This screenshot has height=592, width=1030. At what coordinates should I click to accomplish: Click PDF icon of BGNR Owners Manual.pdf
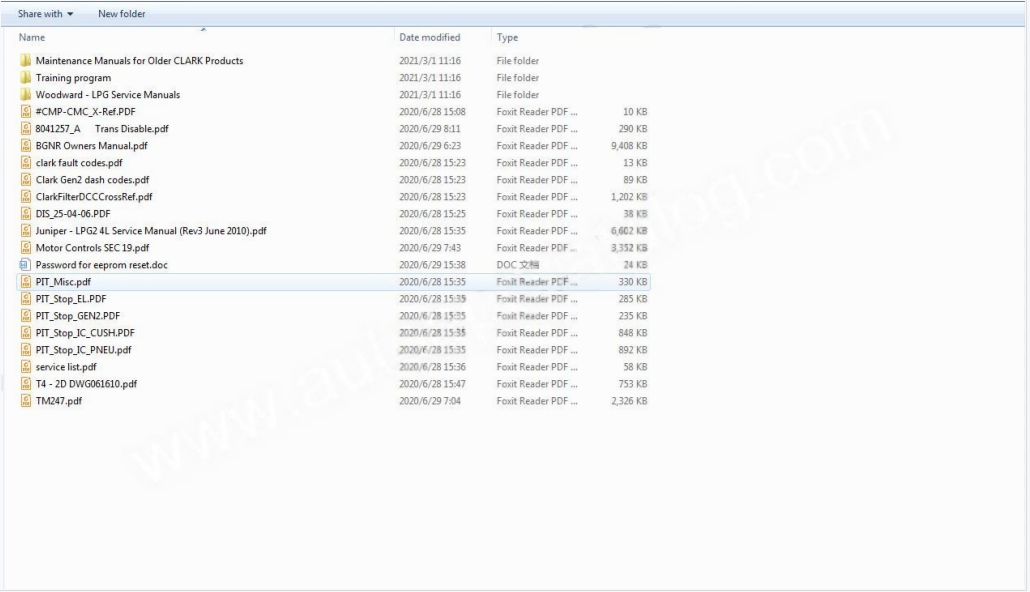pos(26,146)
